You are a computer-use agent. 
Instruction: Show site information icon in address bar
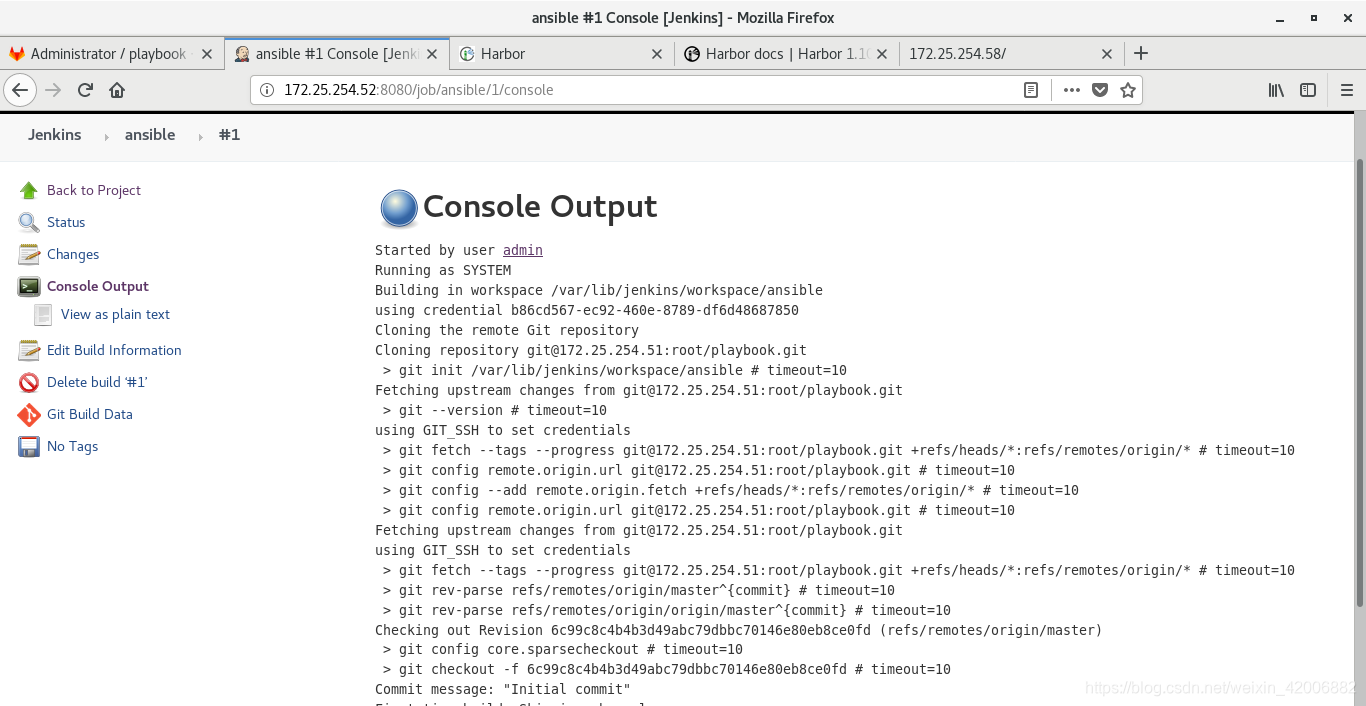266,90
